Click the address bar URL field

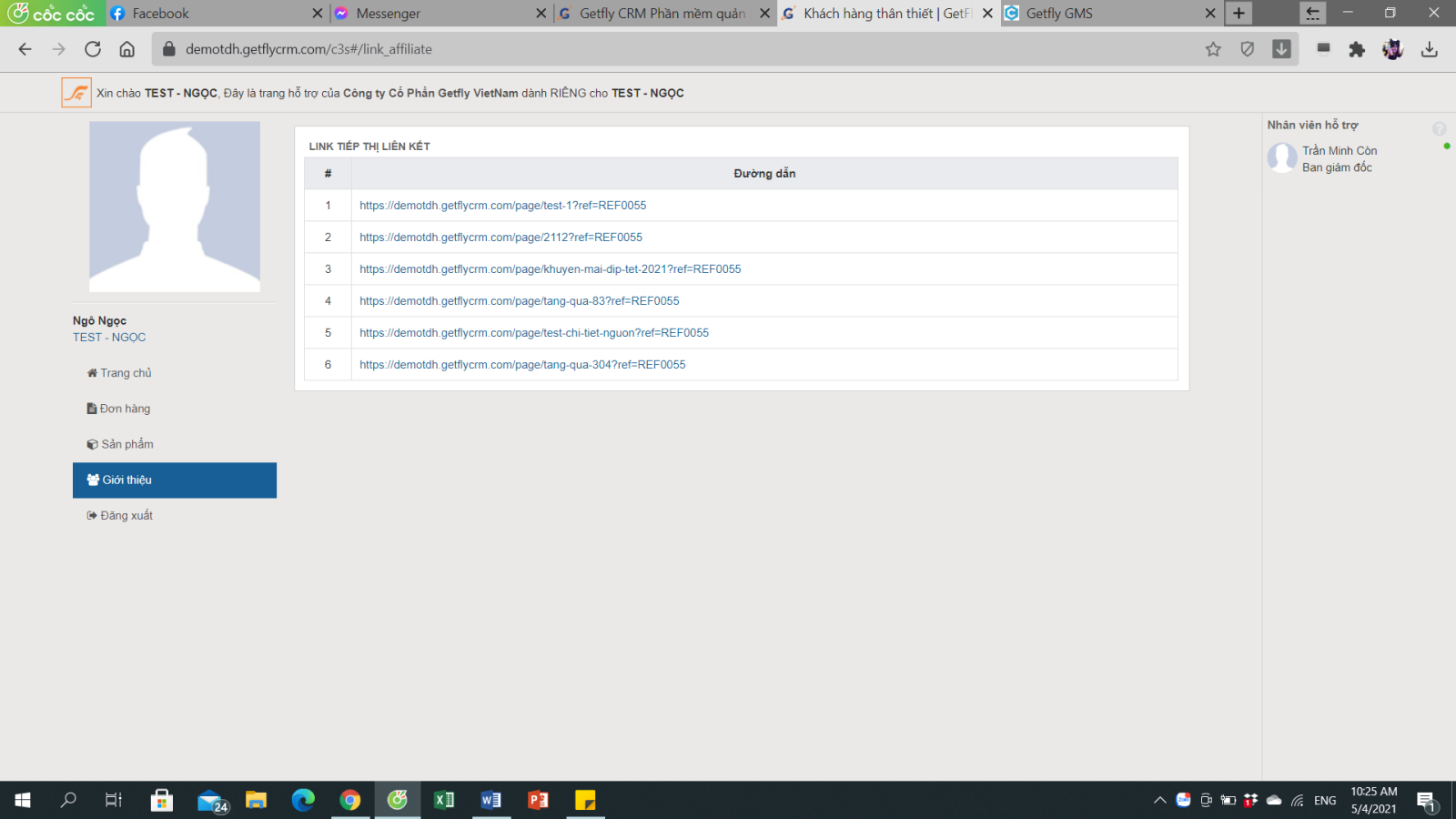click(637, 49)
